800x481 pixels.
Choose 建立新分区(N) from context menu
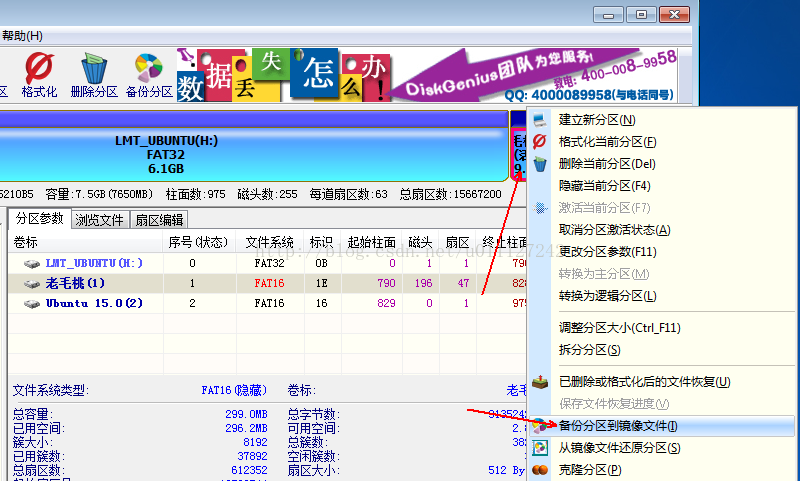(662, 120)
